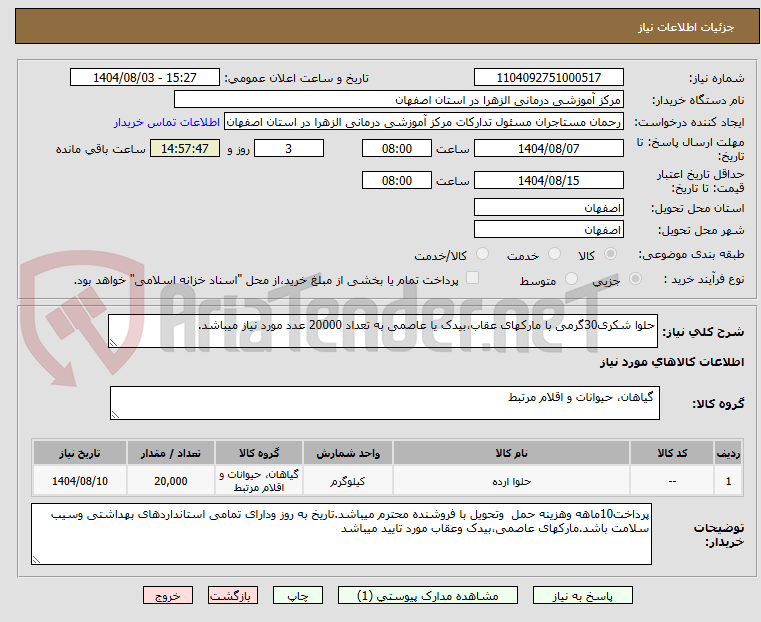
Task: Click the تعداد / مقدار column header
Action: [171, 453]
